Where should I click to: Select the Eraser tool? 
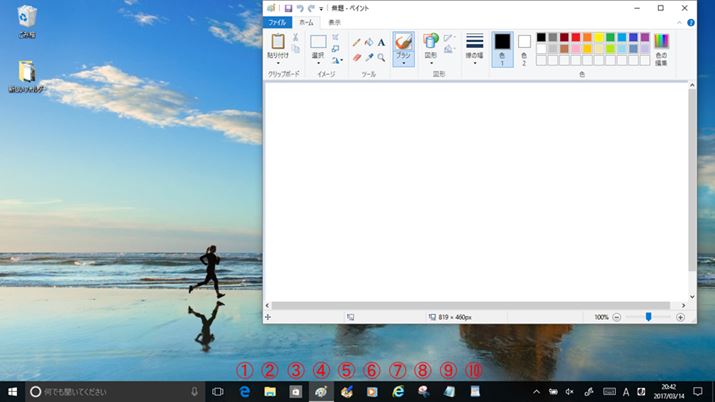[357, 58]
